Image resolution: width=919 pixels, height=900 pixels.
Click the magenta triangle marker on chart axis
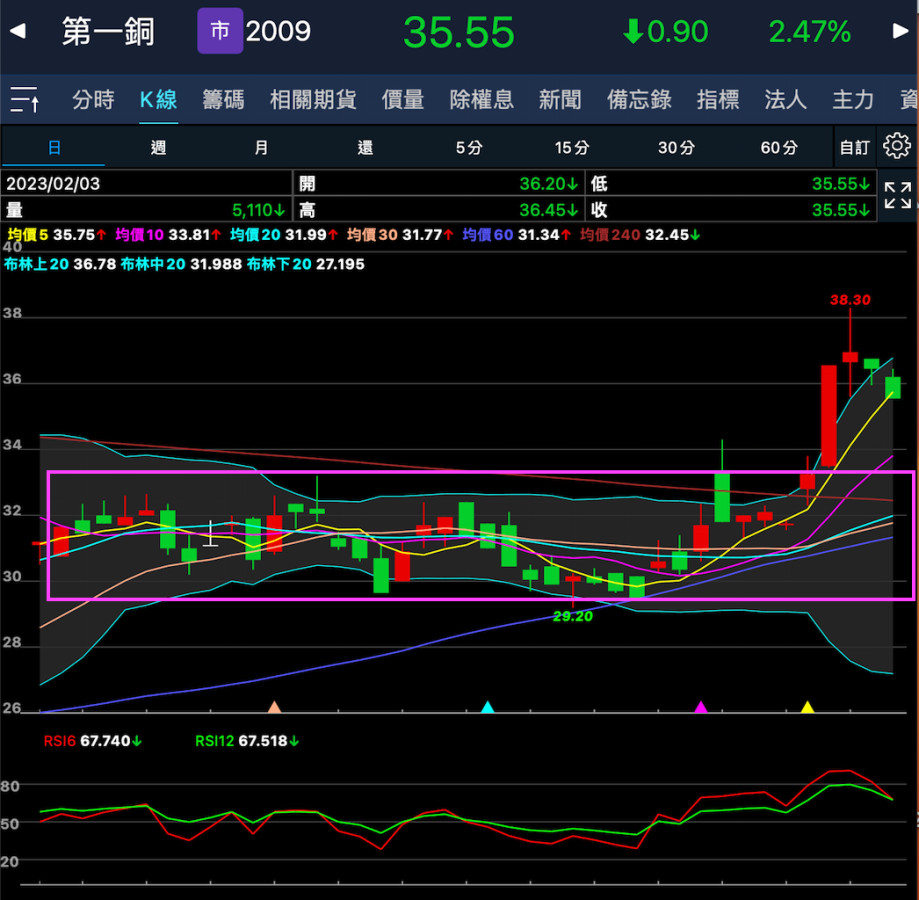coord(701,707)
